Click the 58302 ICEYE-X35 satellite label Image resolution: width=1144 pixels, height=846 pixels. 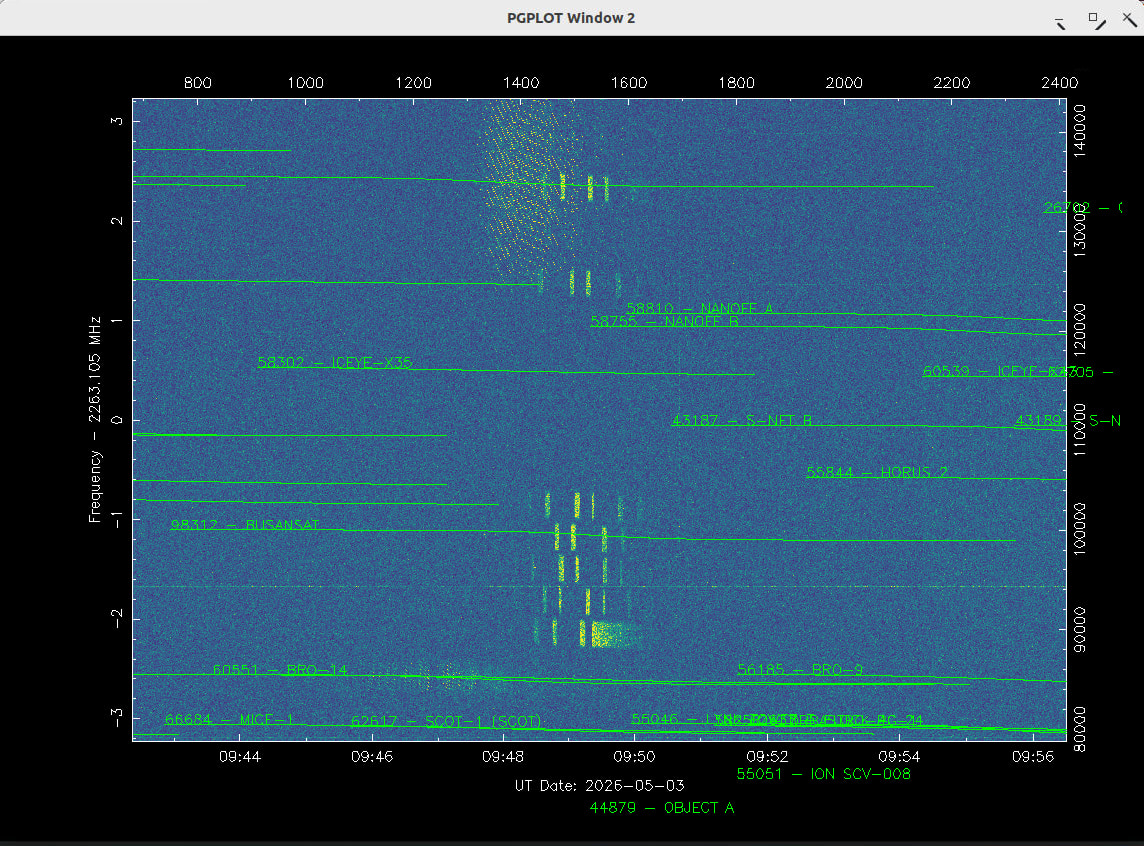click(335, 362)
